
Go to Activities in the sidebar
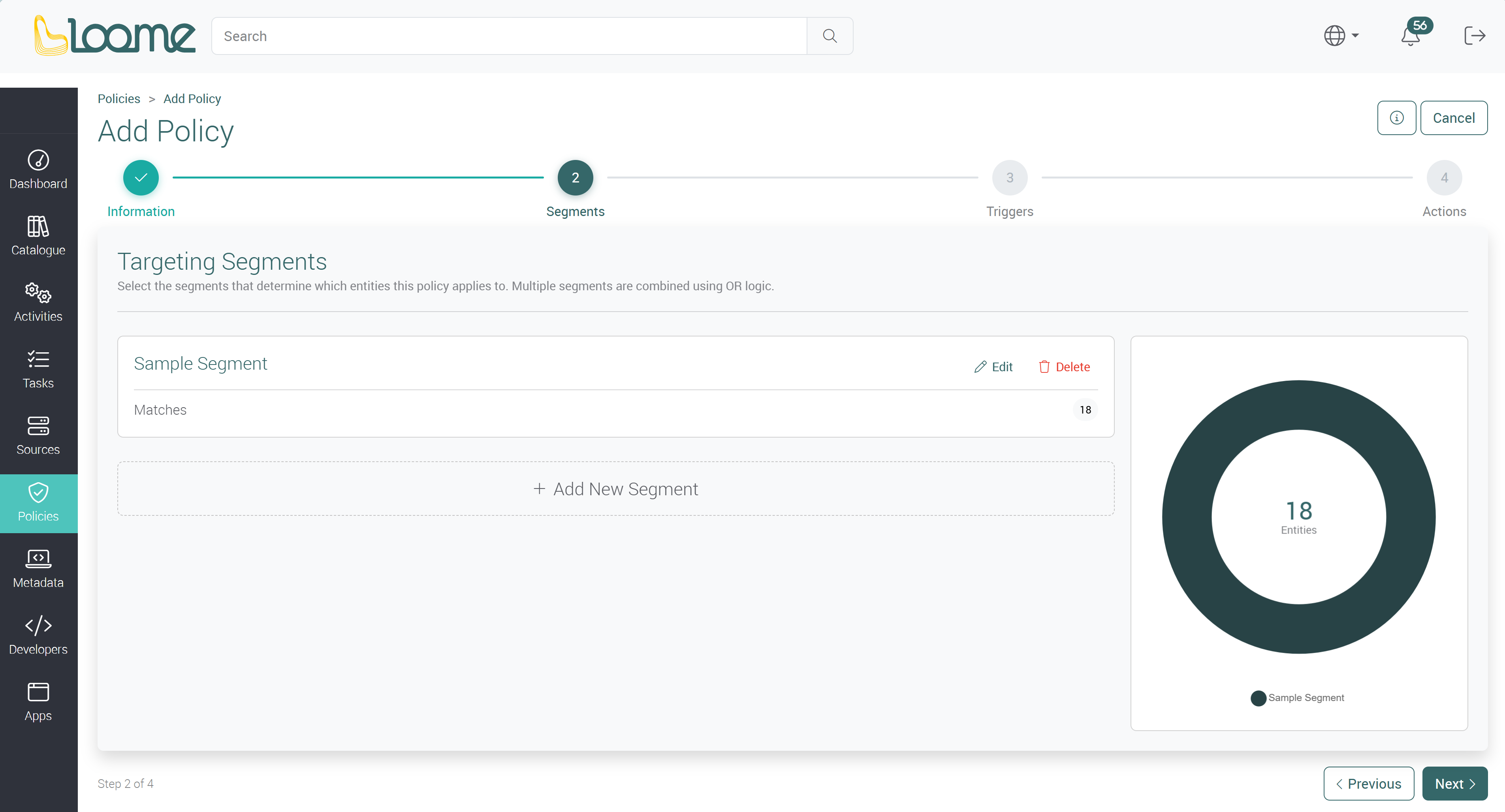pyautogui.click(x=39, y=303)
